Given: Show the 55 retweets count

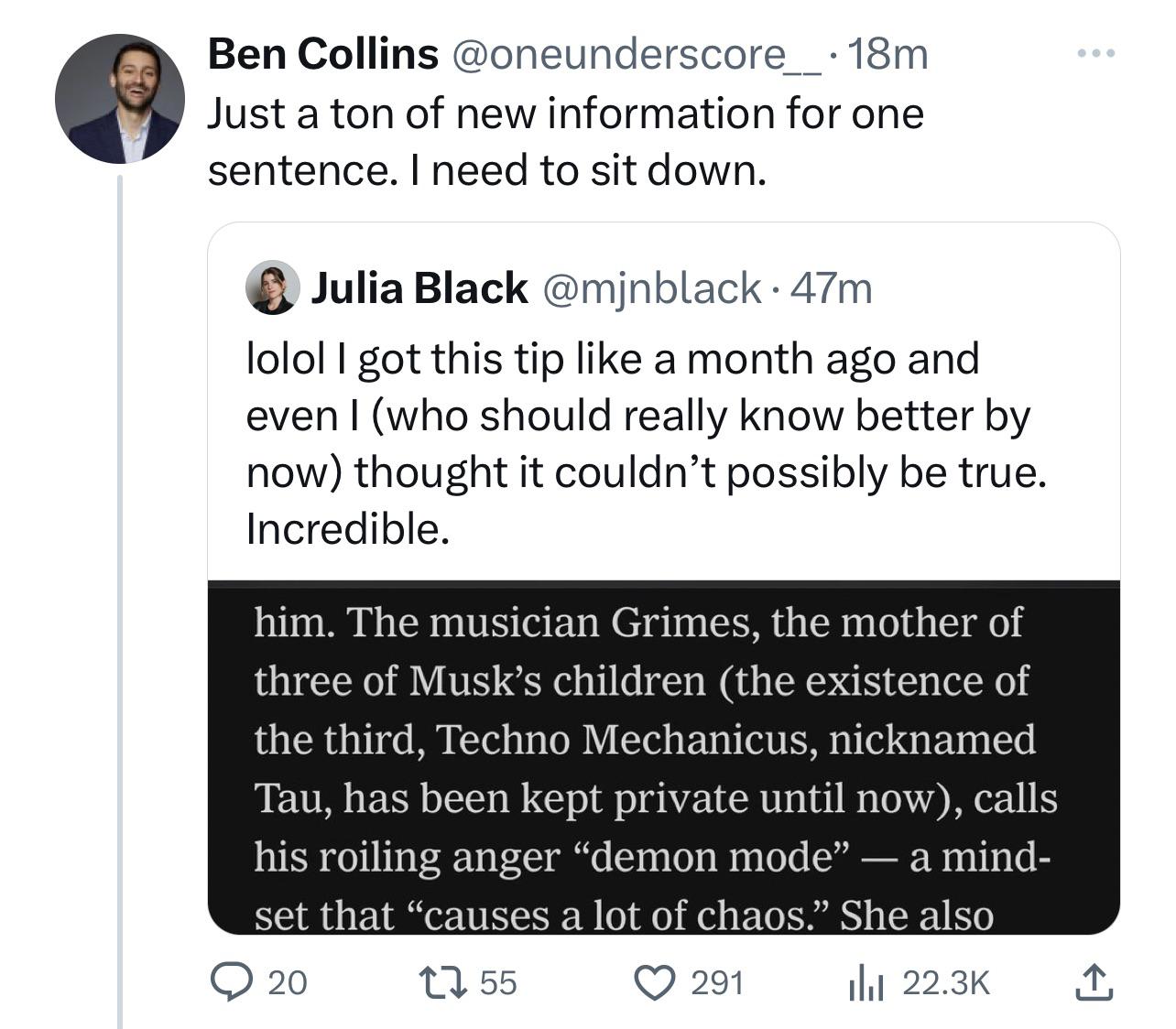Looking at the screenshot, I should pyautogui.click(x=498, y=983).
